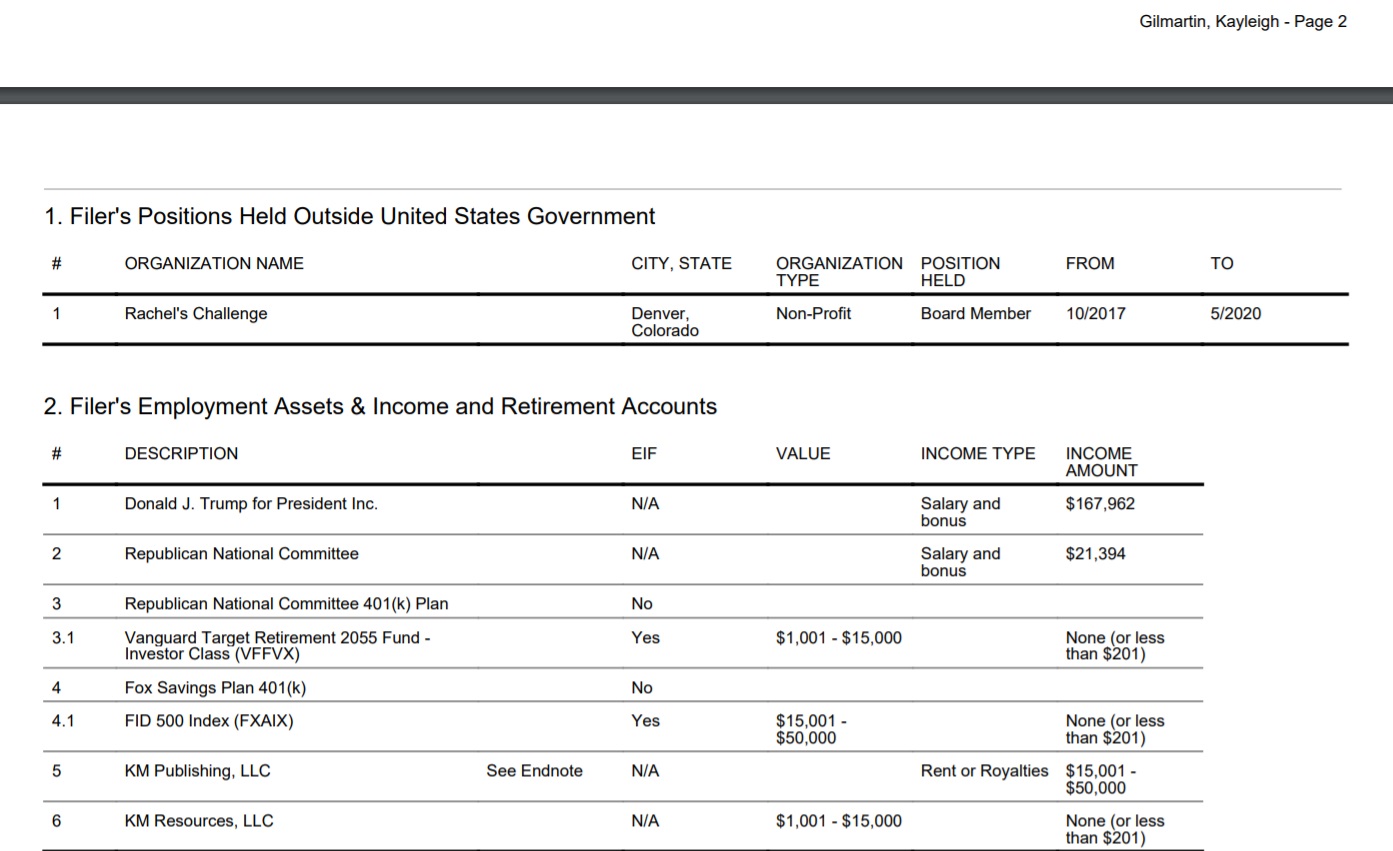Click the 'DESCRIPTION' column header
This screenshot has width=1393, height=851.
[181, 454]
